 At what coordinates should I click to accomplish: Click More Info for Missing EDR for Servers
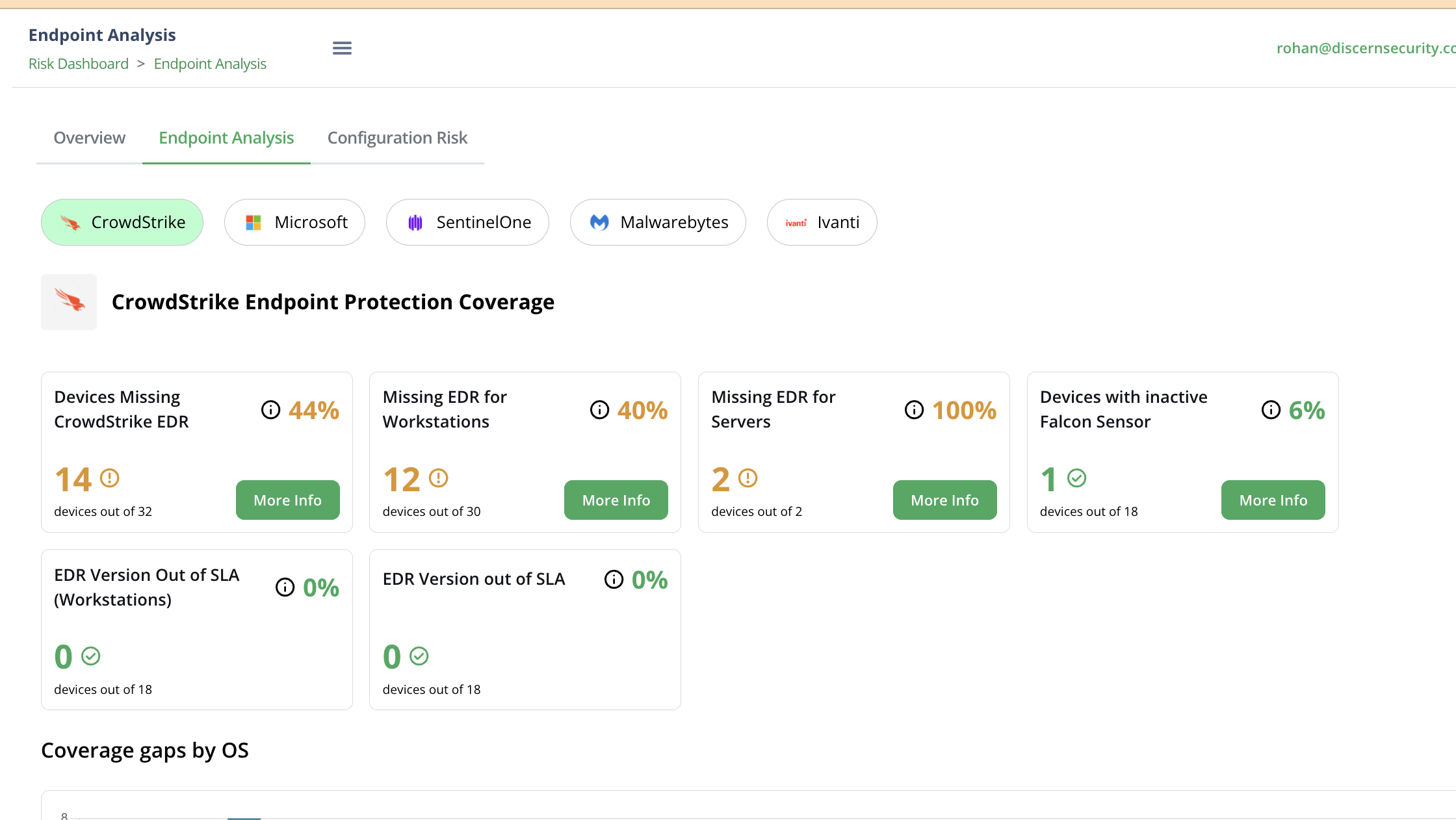[944, 500]
